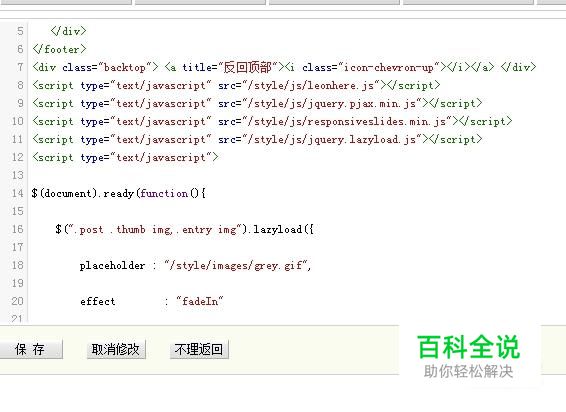Select the jquery.lazyload.js script line
Viewport: 566px width, 412px height.
pos(257,139)
